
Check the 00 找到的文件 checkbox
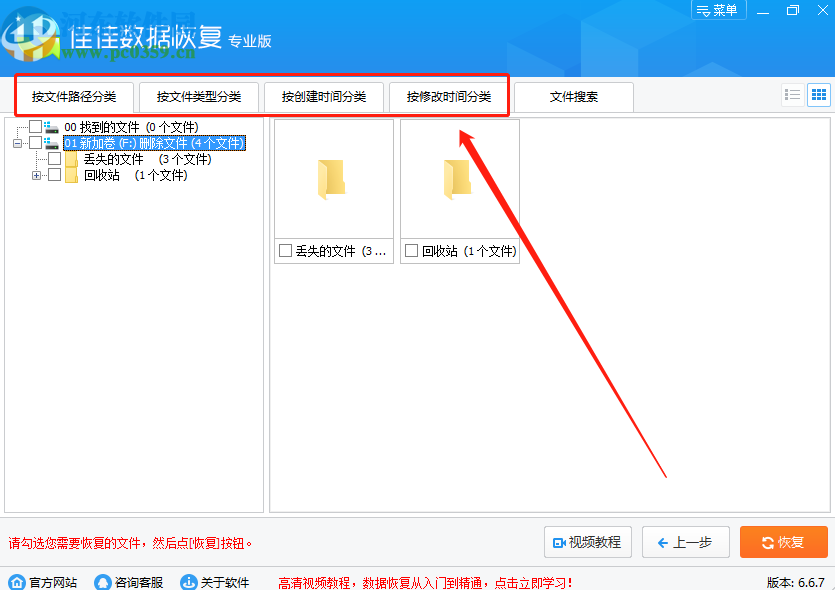[x=35, y=127]
